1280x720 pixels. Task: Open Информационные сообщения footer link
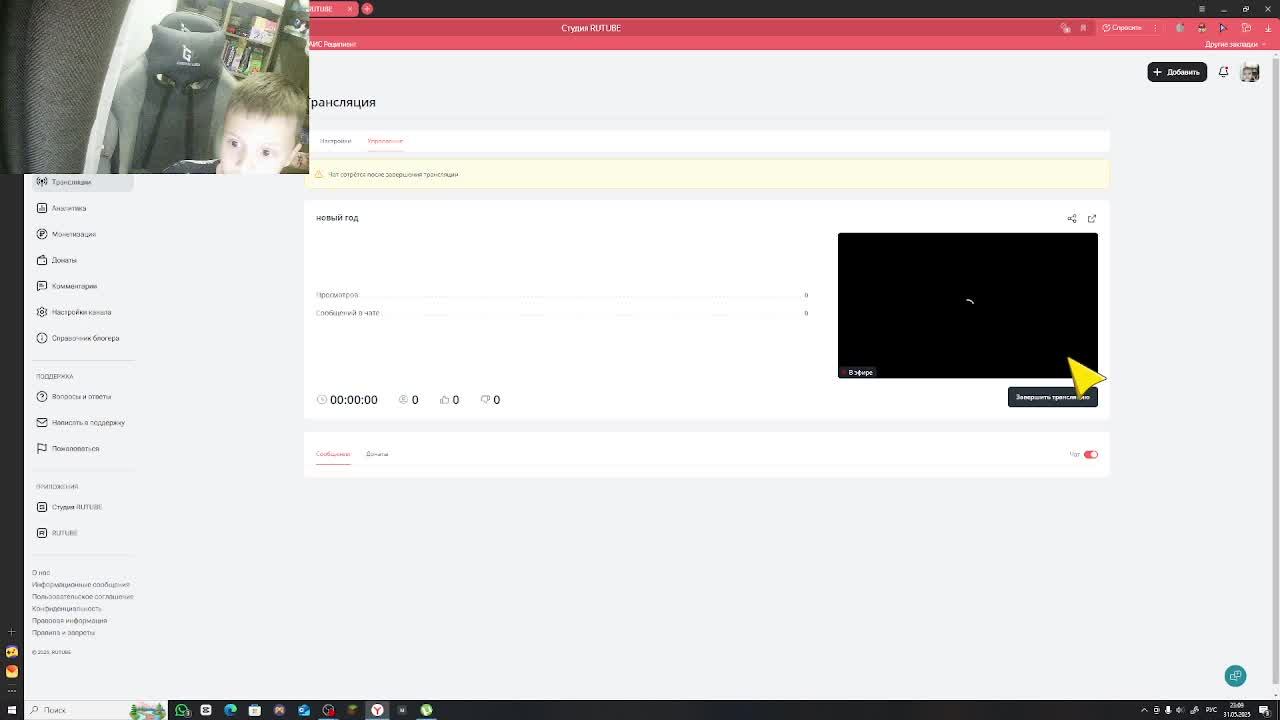pos(81,585)
